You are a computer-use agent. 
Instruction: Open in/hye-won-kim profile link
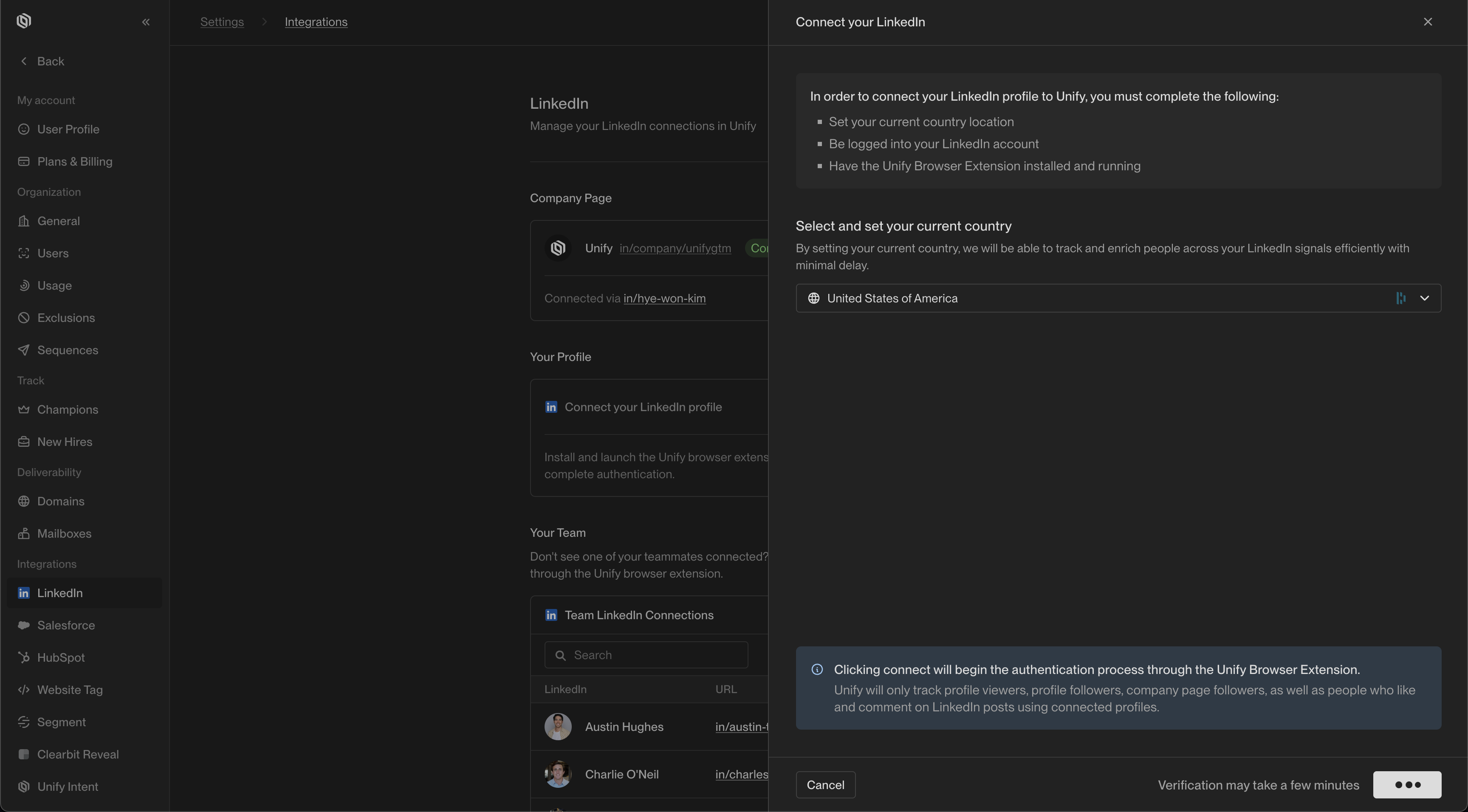click(664, 299)
